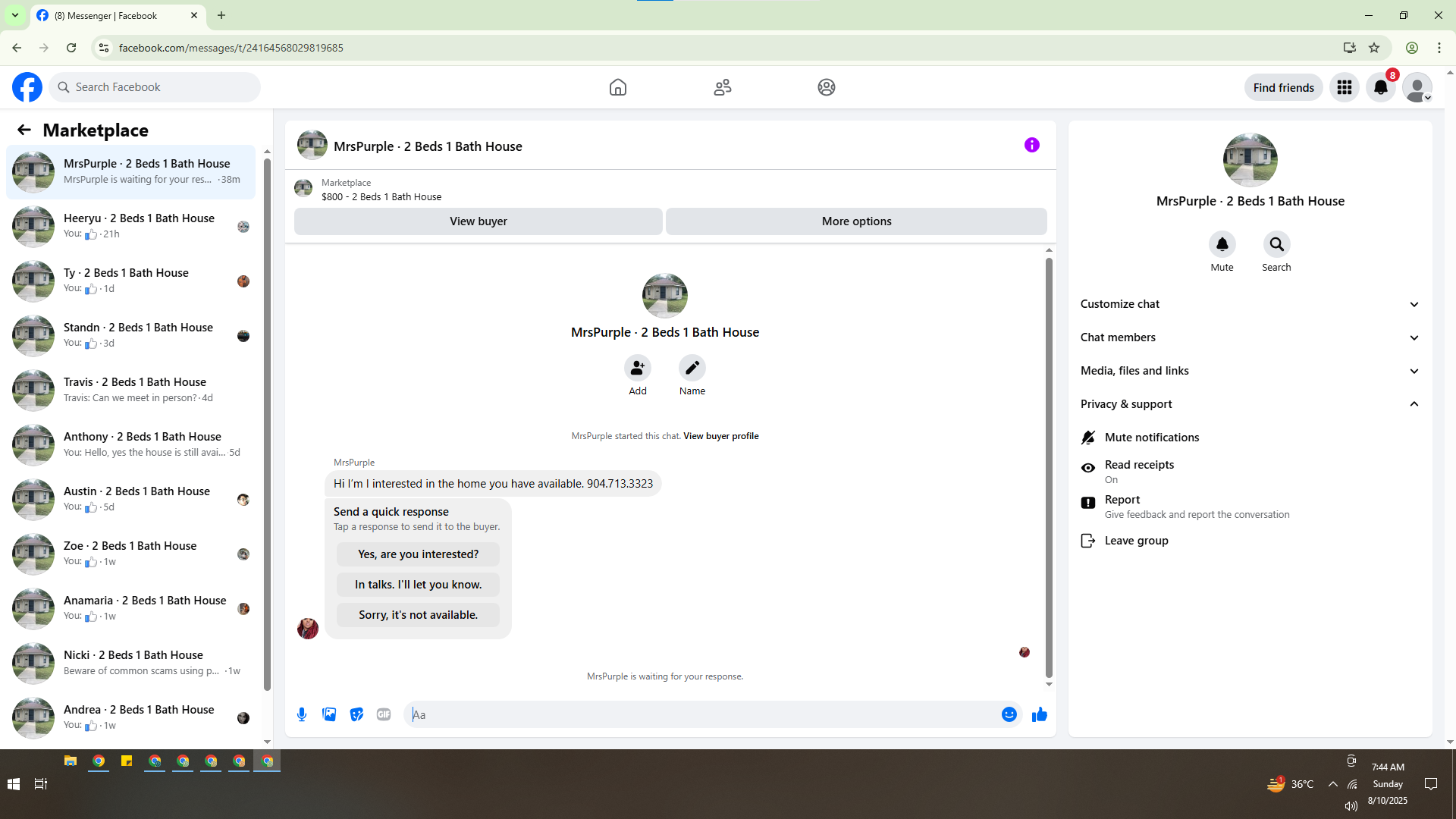Click the View buyer button
This screenshot has height=819, width=1456.
click(x=478, y=221)
